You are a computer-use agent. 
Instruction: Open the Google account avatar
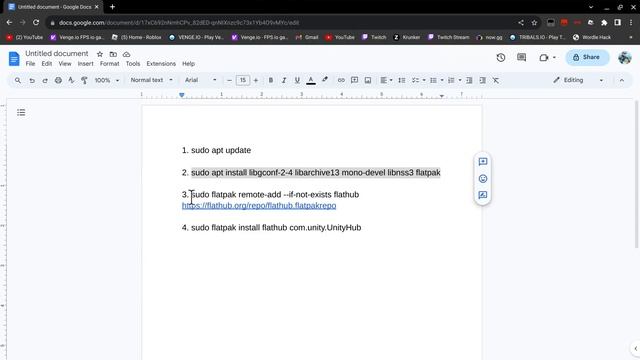point(624,58)
